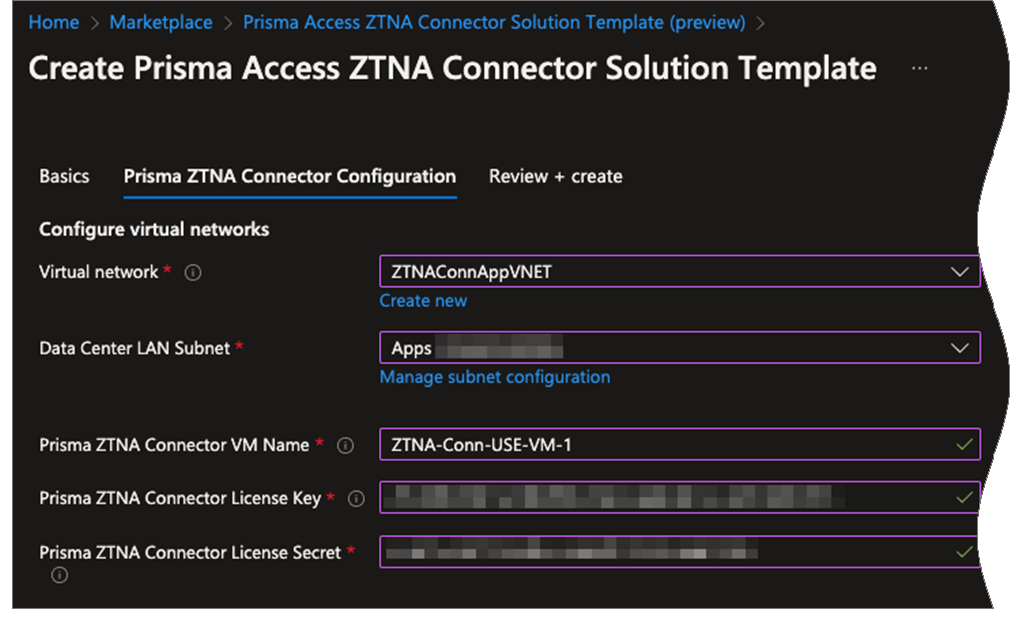Image resolution: width=1024 pixels, height=633 pixels.
Task: Click the info icon next to Virtual network
Action: [192, 272]
